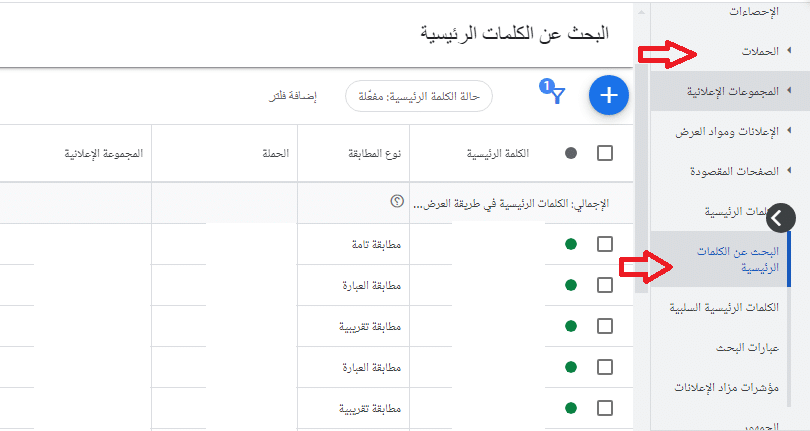Check the box for the مطابقة تامة keyword row
The image size is (810, 431).
(x=605, y=244)
